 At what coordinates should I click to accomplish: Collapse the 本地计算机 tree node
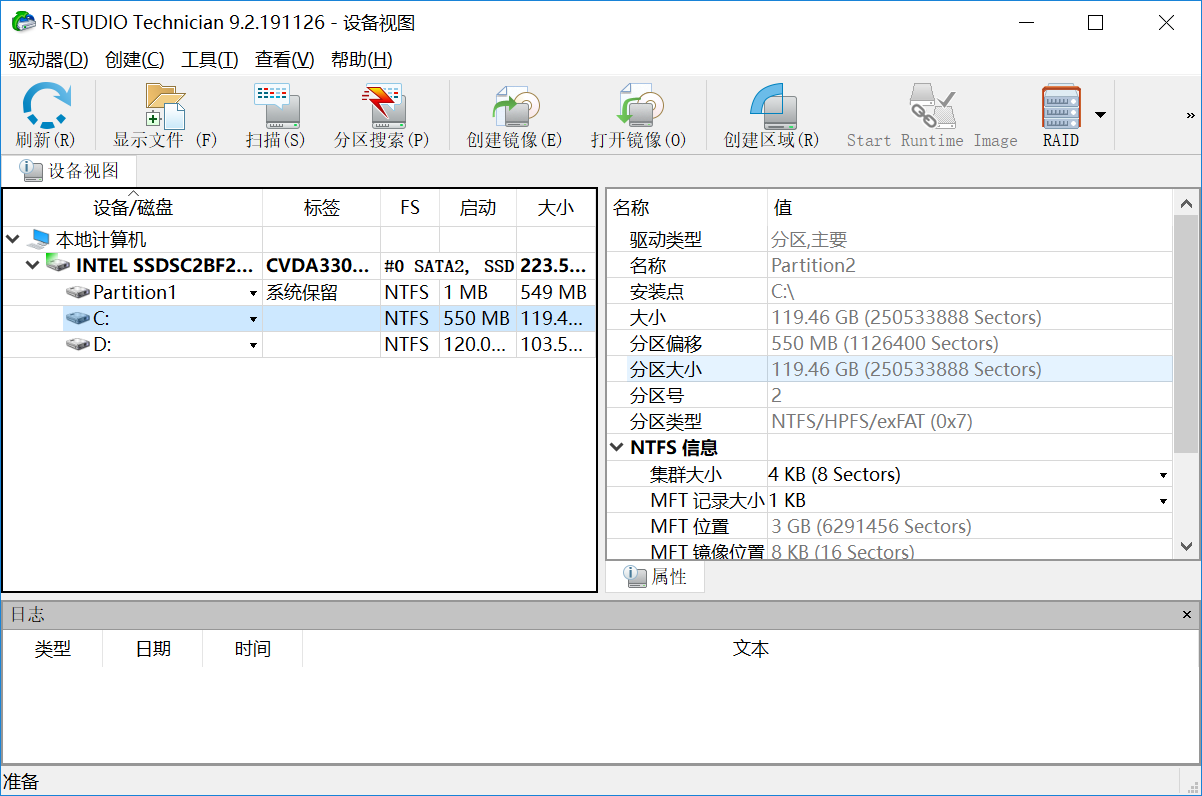point(12,240)
